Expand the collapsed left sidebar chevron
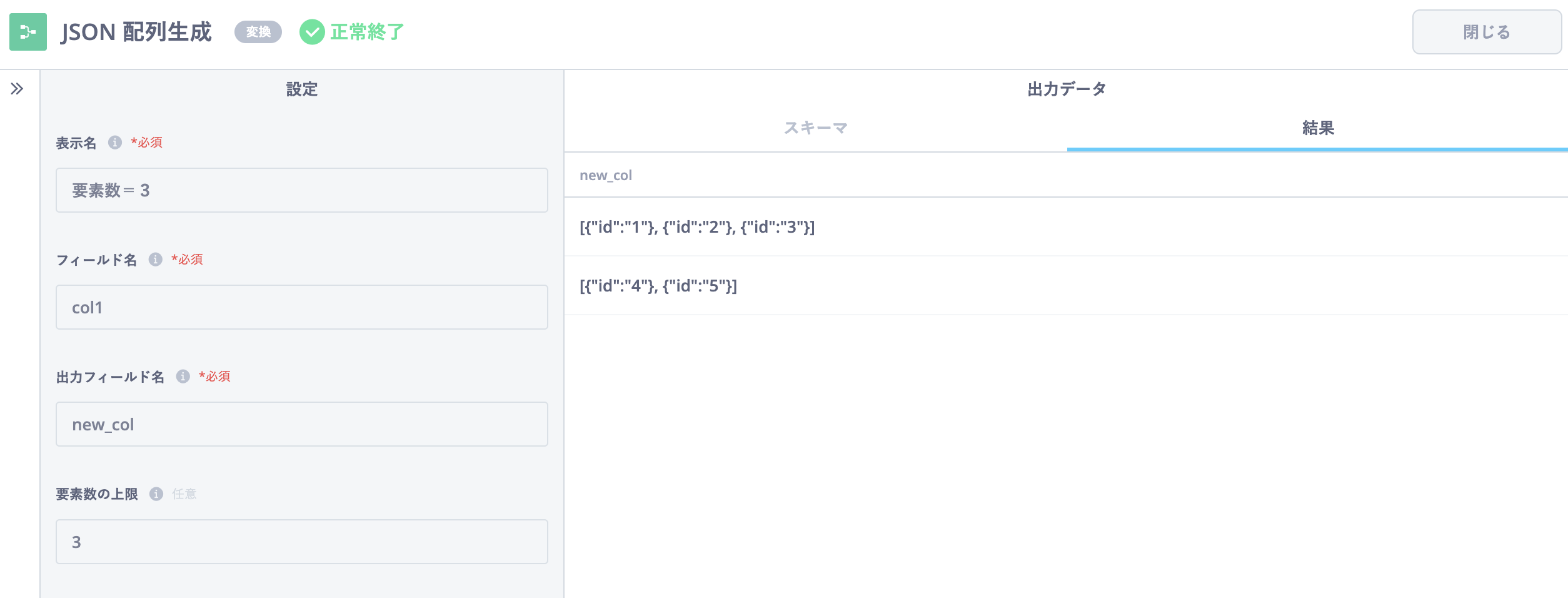The image size is (1568, 598). pyautogui.click(x=17, y=89)
